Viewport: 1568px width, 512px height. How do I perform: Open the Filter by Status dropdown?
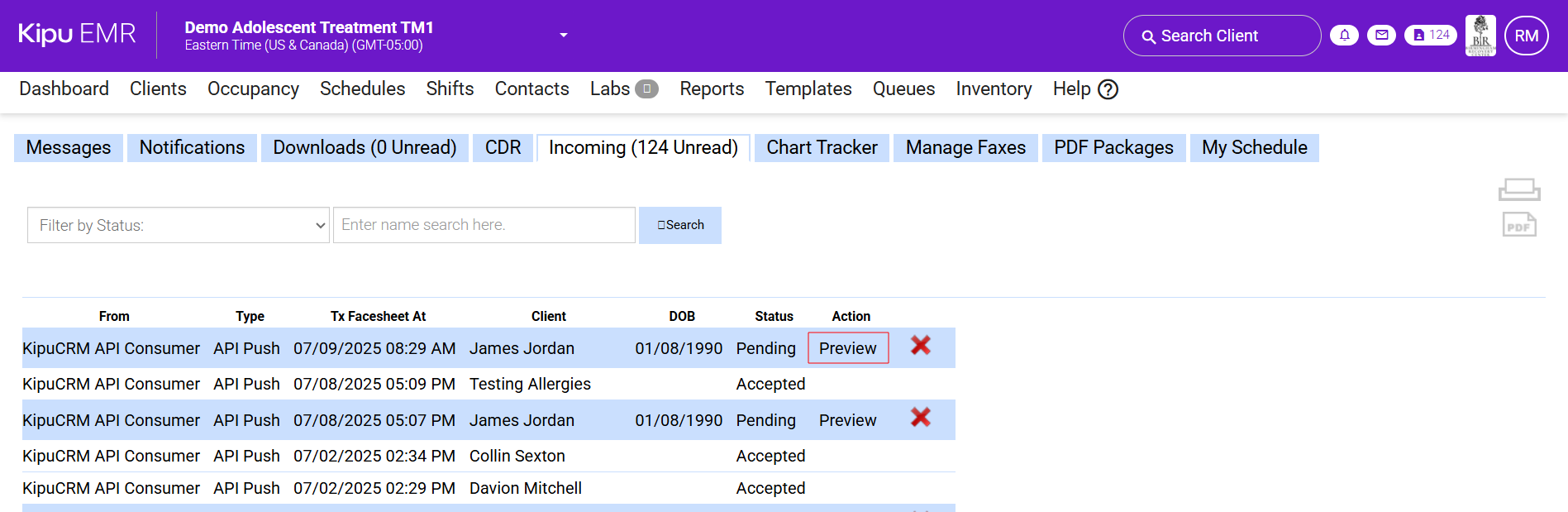pos(179,225)
